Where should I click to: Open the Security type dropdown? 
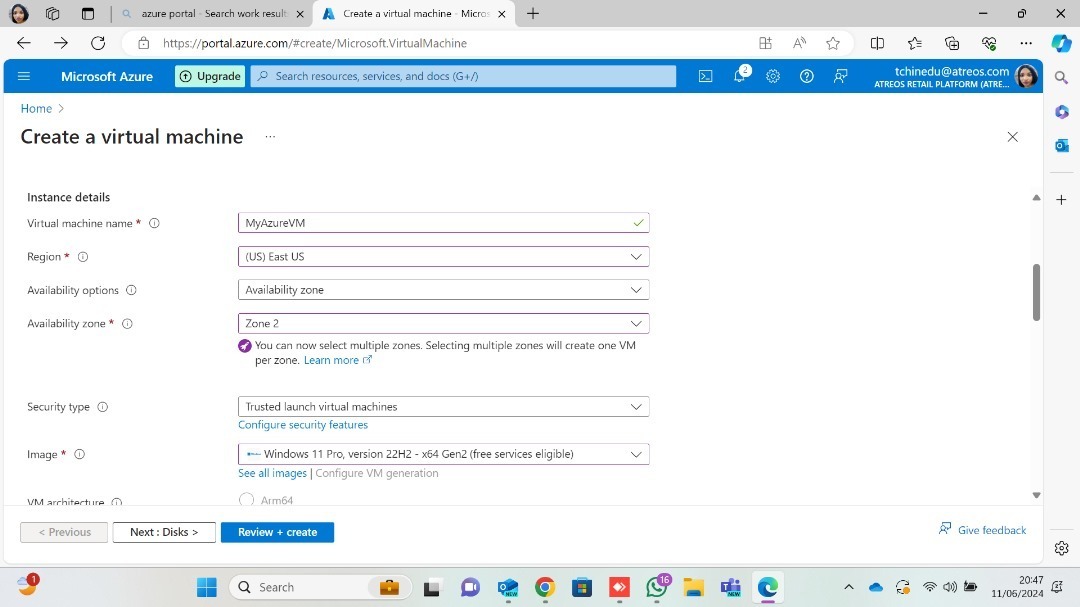pyautogui.click(x=444, y=407)
